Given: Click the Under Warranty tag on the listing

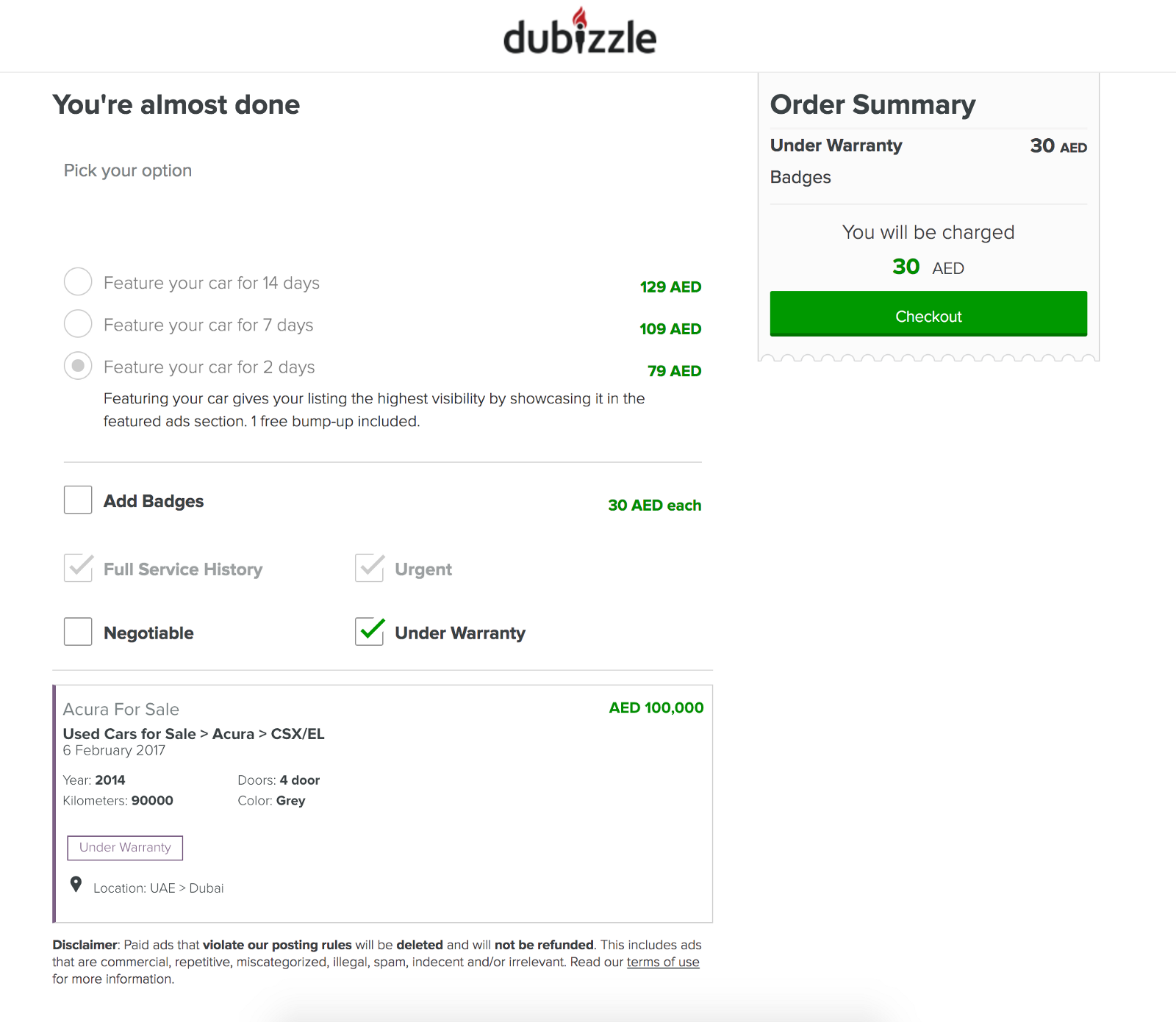Looking at the screenshot, I should coord(125,847).
